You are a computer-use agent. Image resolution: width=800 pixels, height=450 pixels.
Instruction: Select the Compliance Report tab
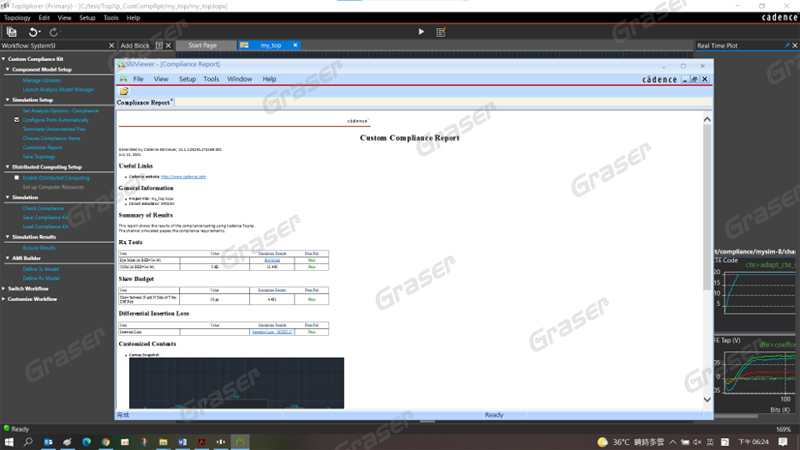pos(143,103)
